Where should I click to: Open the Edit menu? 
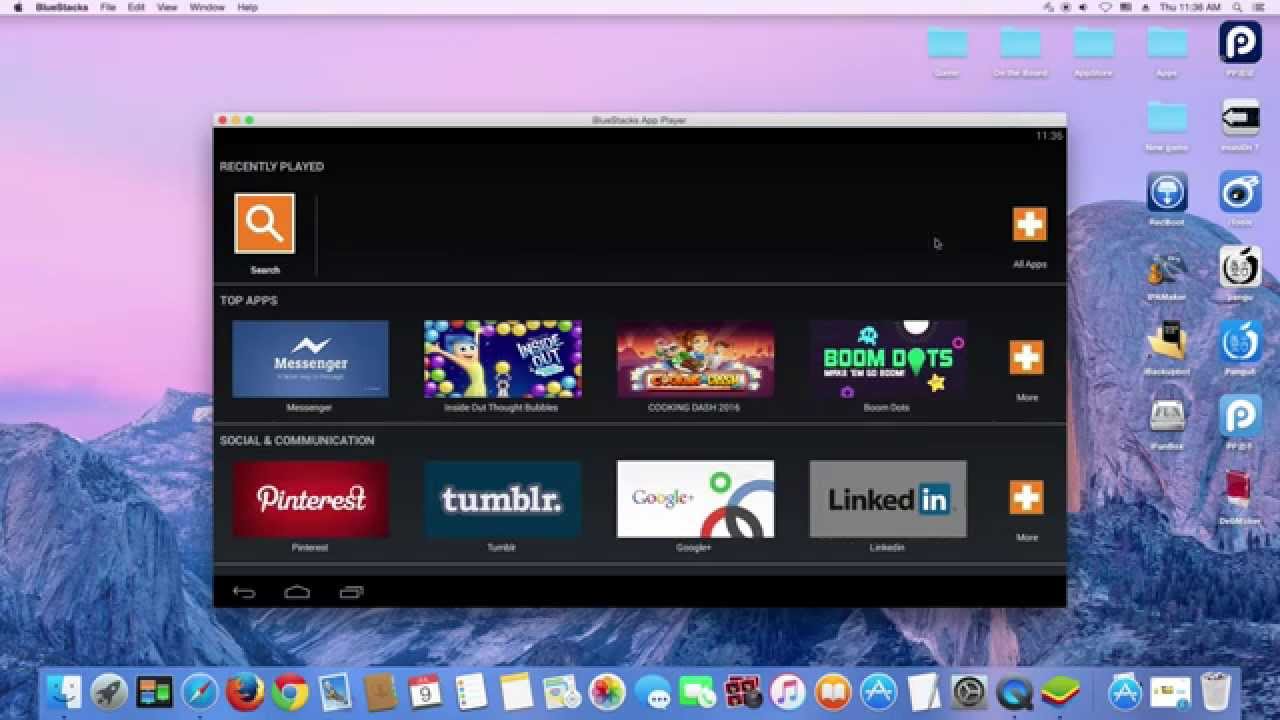136,7
